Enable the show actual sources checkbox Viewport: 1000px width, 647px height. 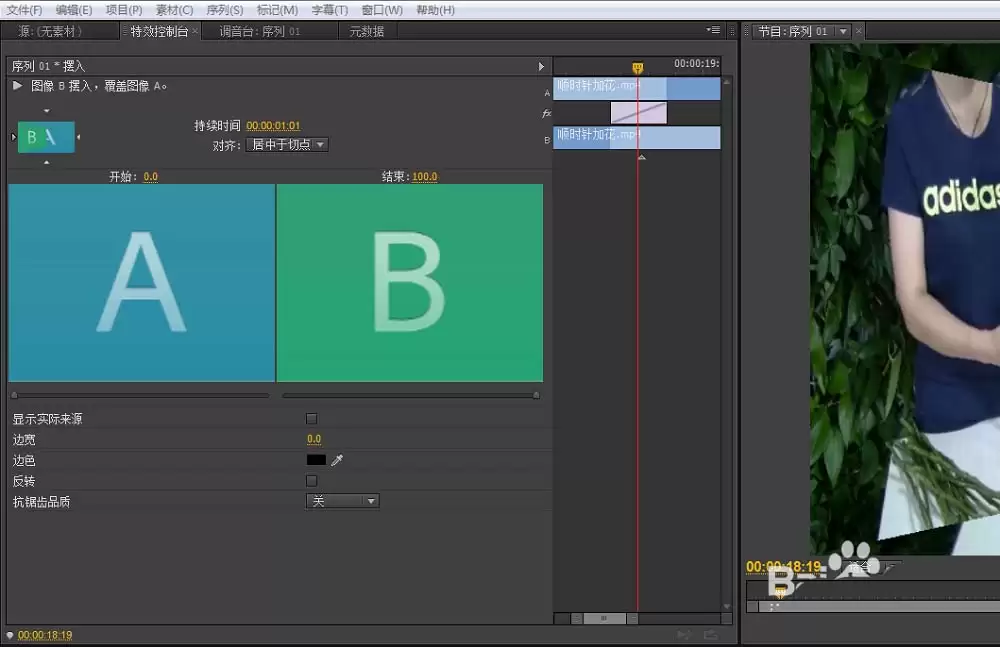click(x=311, y=419)
